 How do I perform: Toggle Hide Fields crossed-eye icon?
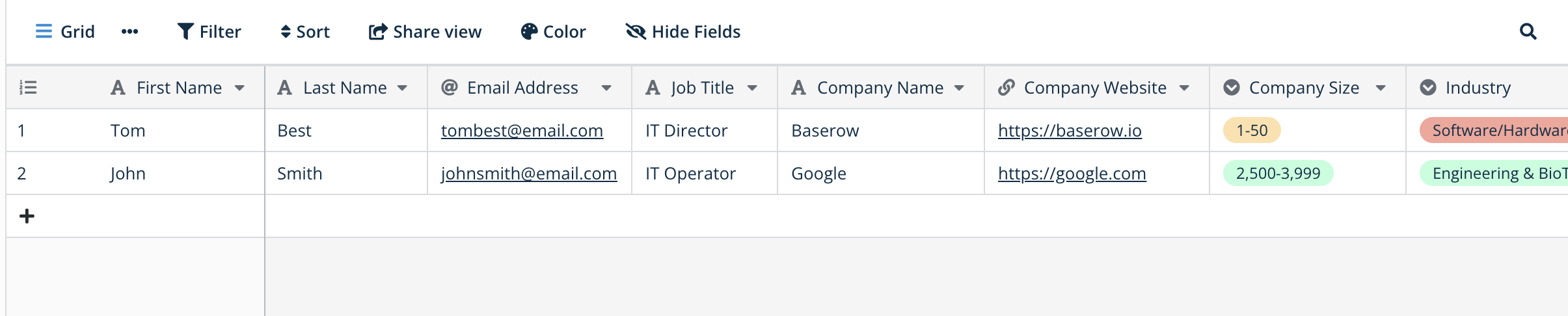tap(635, 31)
